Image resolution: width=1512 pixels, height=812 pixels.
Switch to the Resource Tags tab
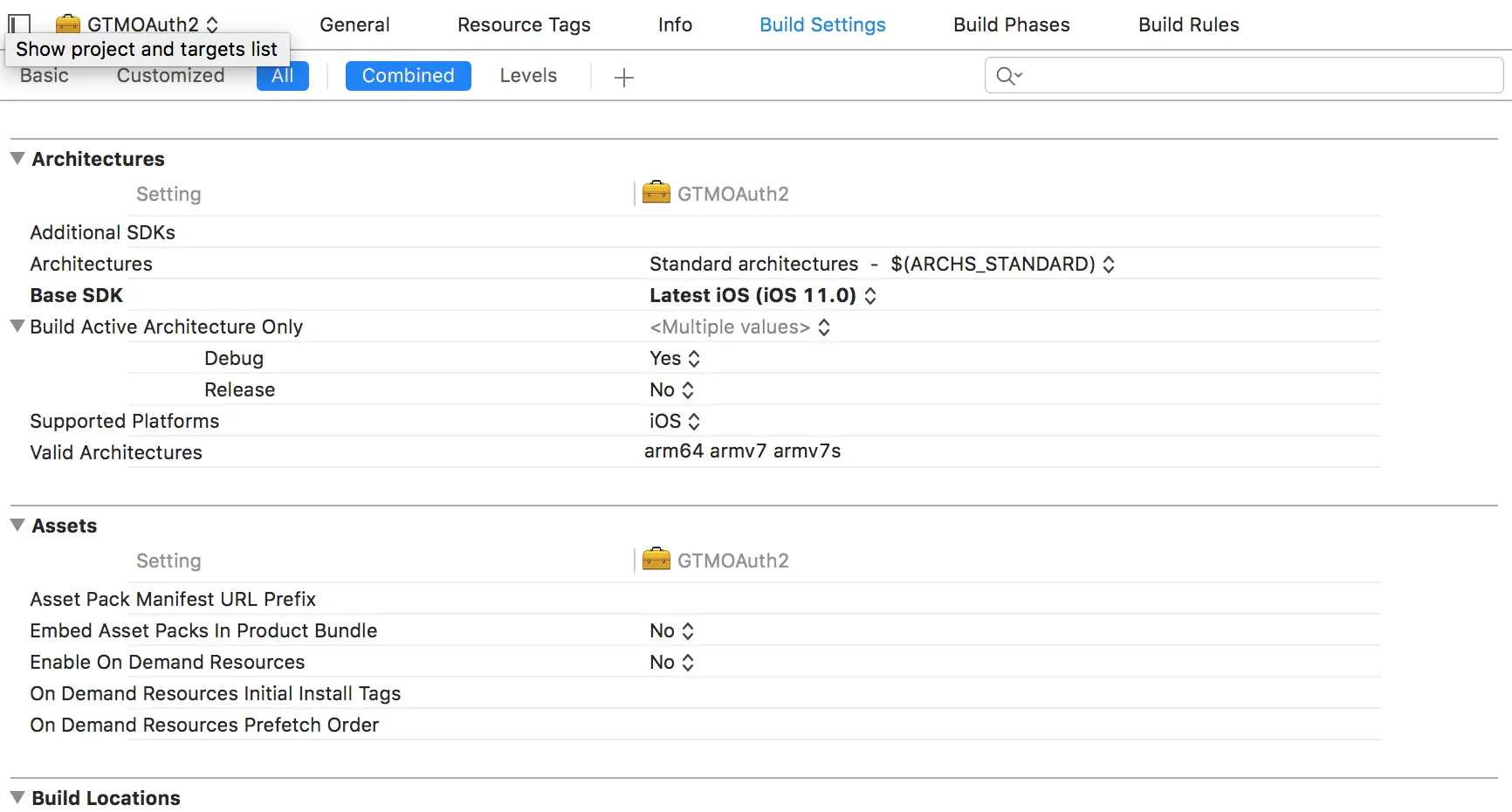(524, 24)
